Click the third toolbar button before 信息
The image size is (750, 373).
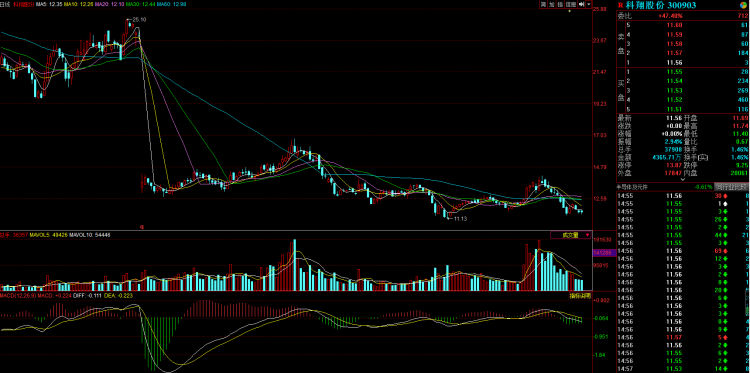click(x=560, y=4)
